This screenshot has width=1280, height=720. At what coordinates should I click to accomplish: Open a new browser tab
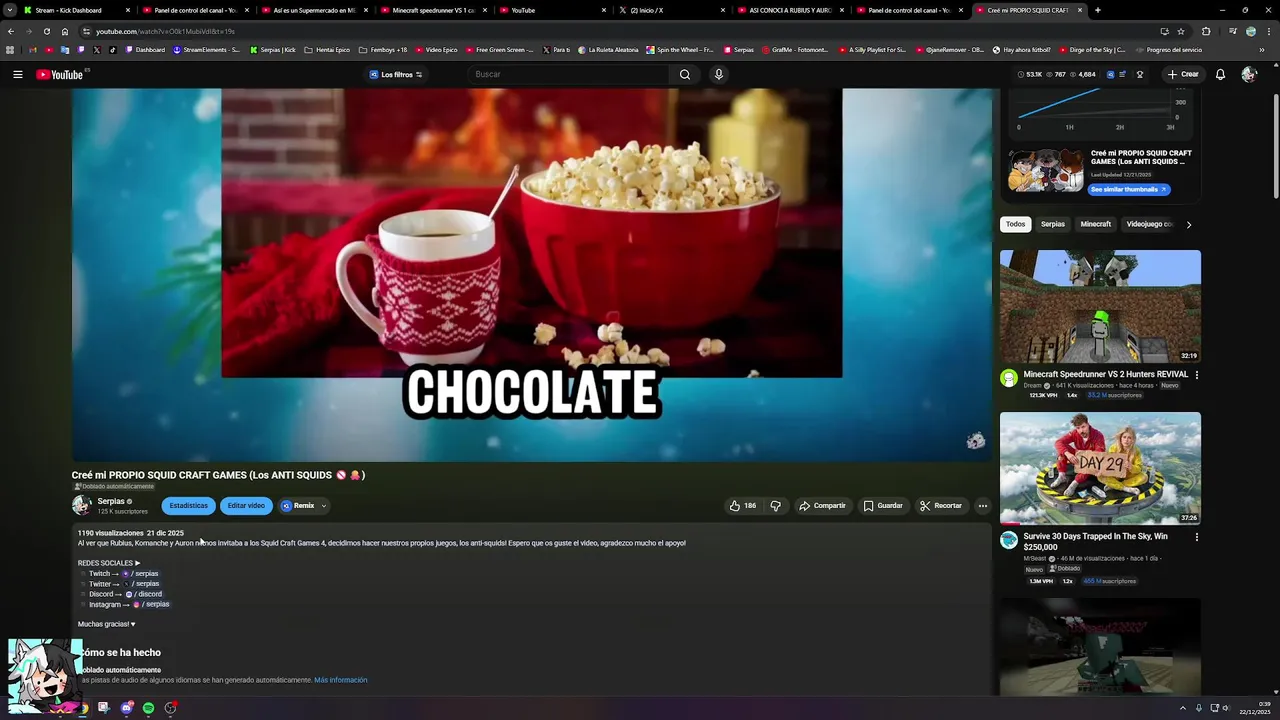(x=1097, y=10)
